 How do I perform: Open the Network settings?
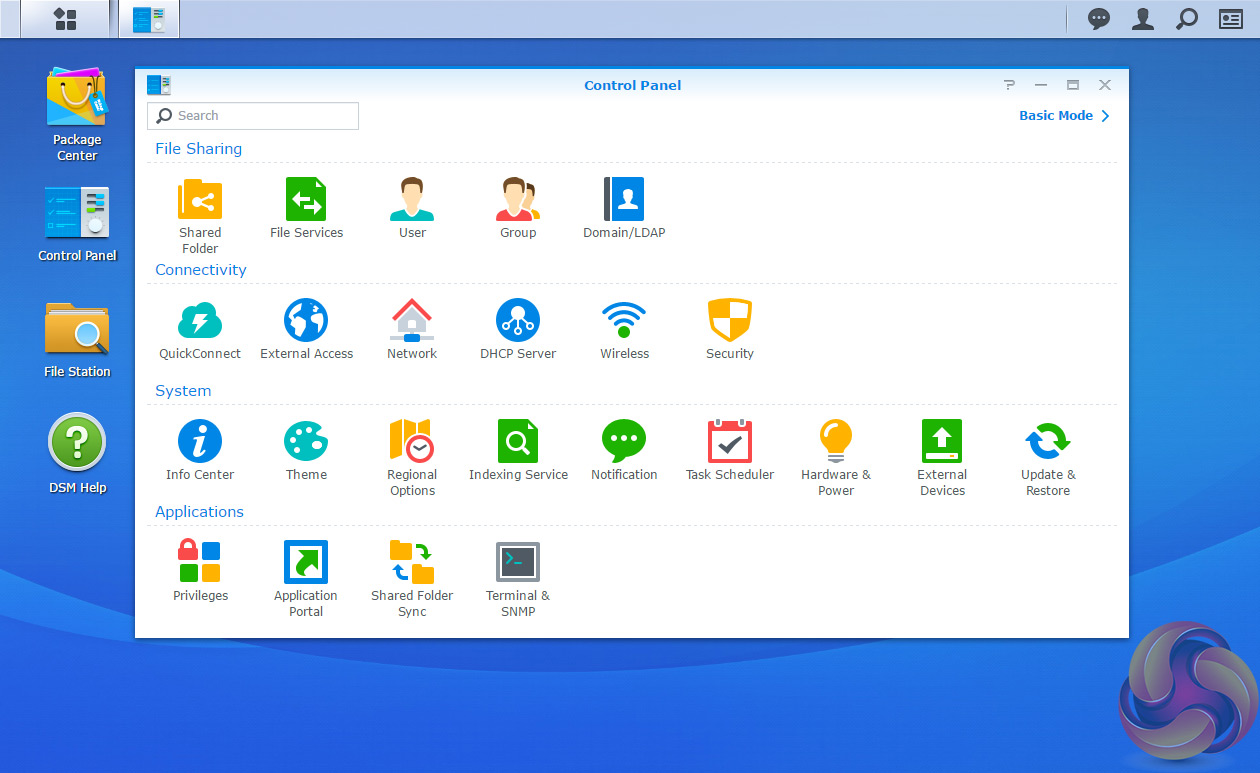(x=412, y=329)
